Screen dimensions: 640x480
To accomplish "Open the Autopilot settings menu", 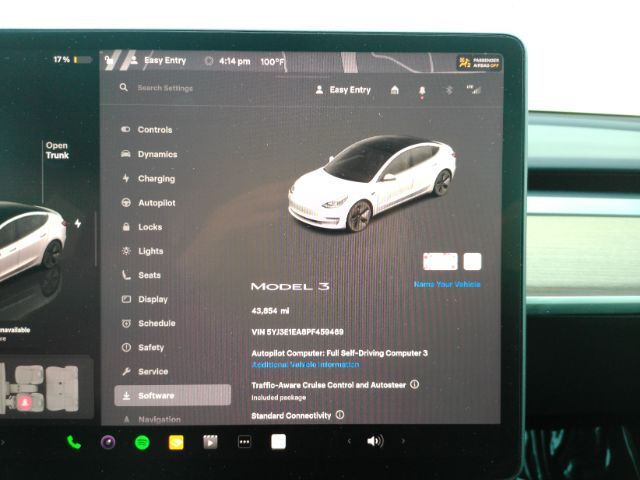I will (149, 203).
